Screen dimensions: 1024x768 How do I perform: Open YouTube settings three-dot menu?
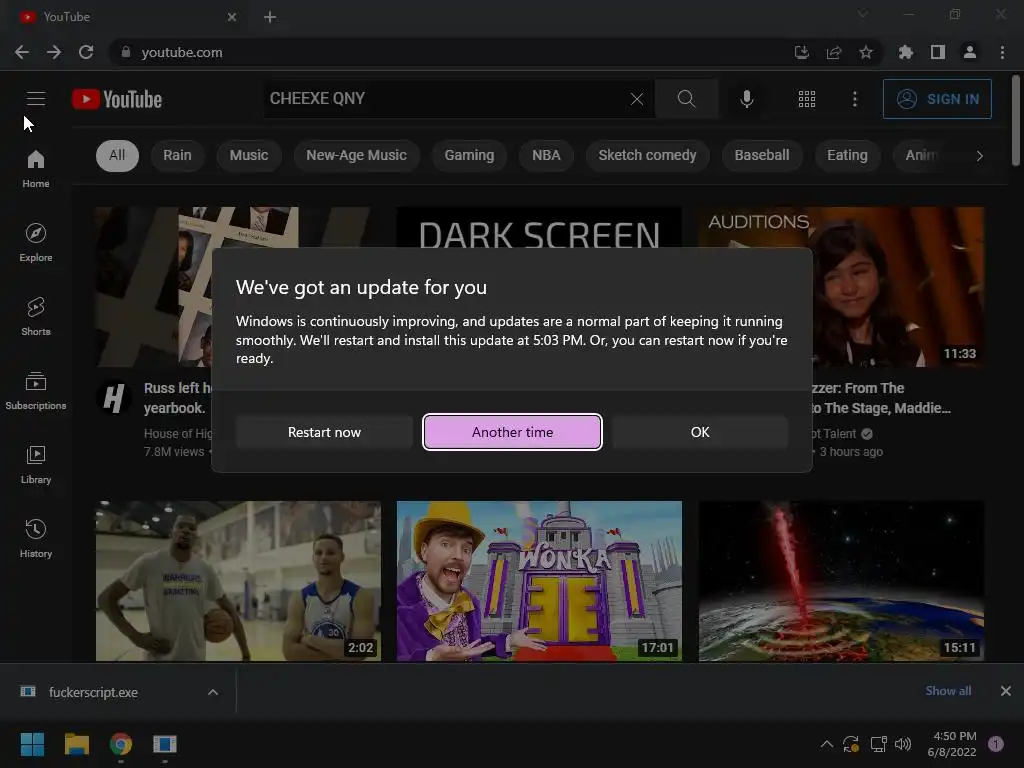click(x=854, y=99)
